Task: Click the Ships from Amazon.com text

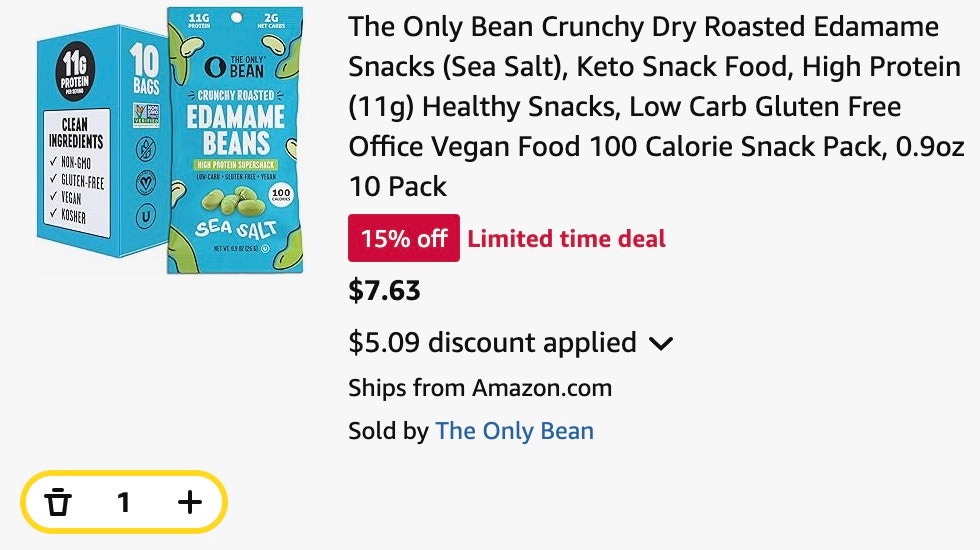Action: coord(480,388)
